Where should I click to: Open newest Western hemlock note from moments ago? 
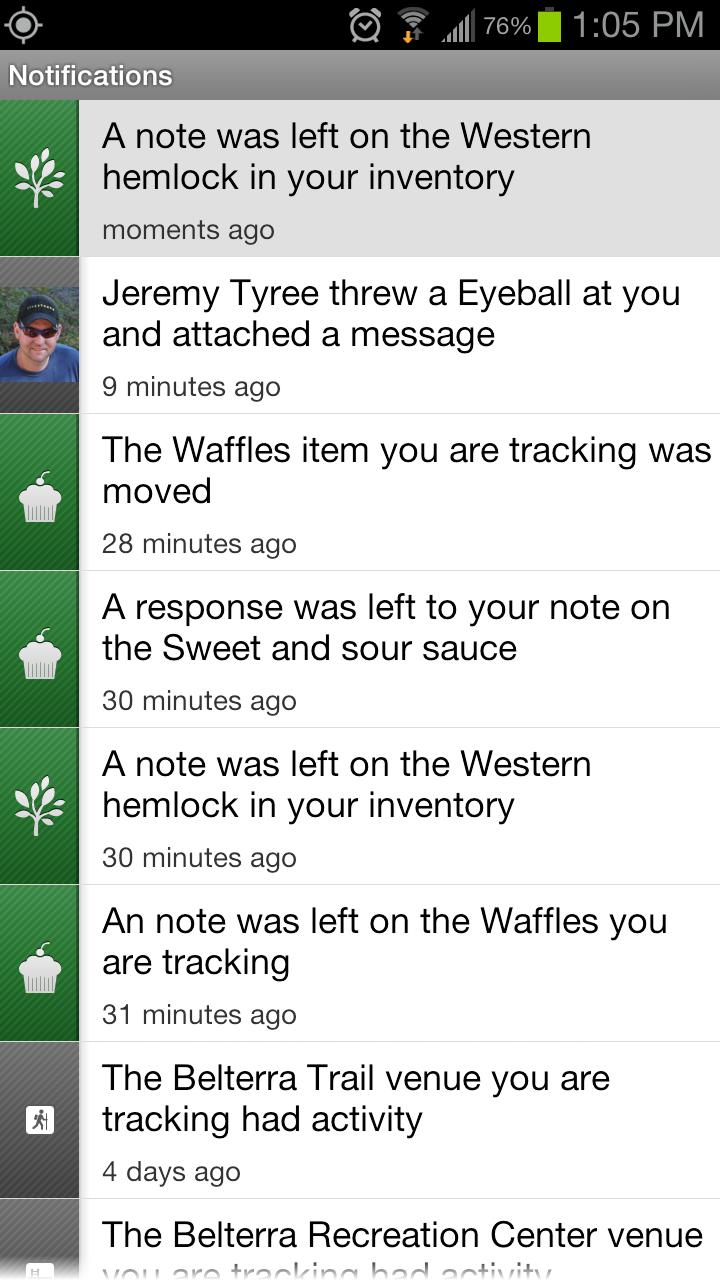[x=400, y=178]
